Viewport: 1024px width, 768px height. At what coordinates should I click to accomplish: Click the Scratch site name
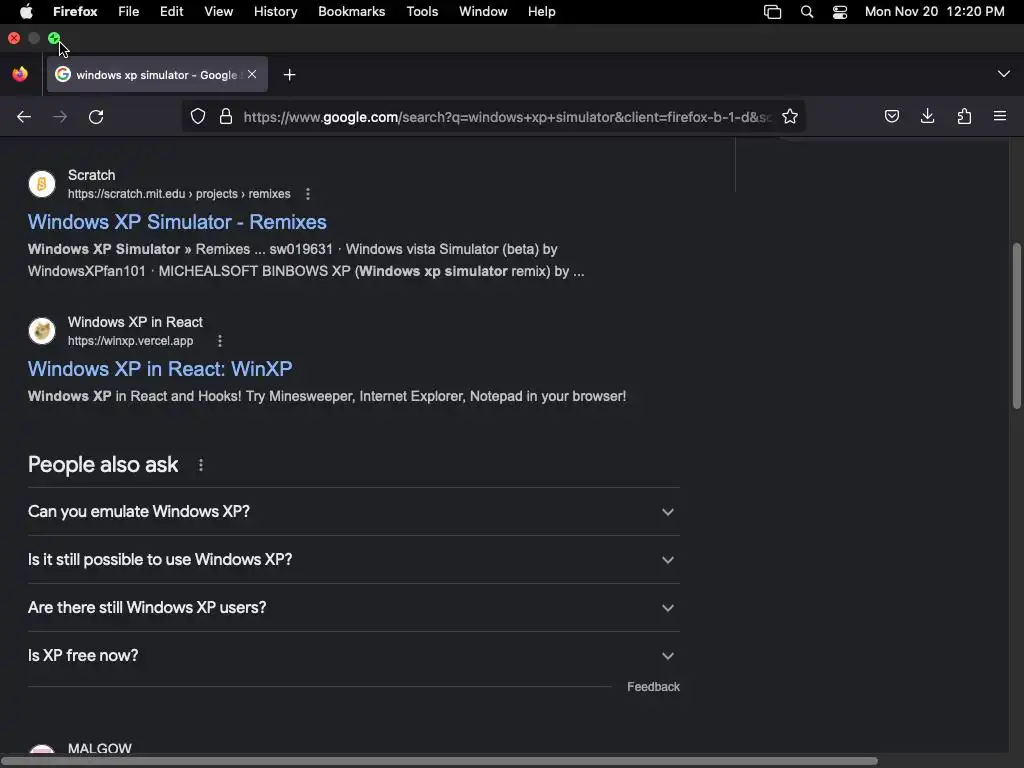[x=91, y=175]
